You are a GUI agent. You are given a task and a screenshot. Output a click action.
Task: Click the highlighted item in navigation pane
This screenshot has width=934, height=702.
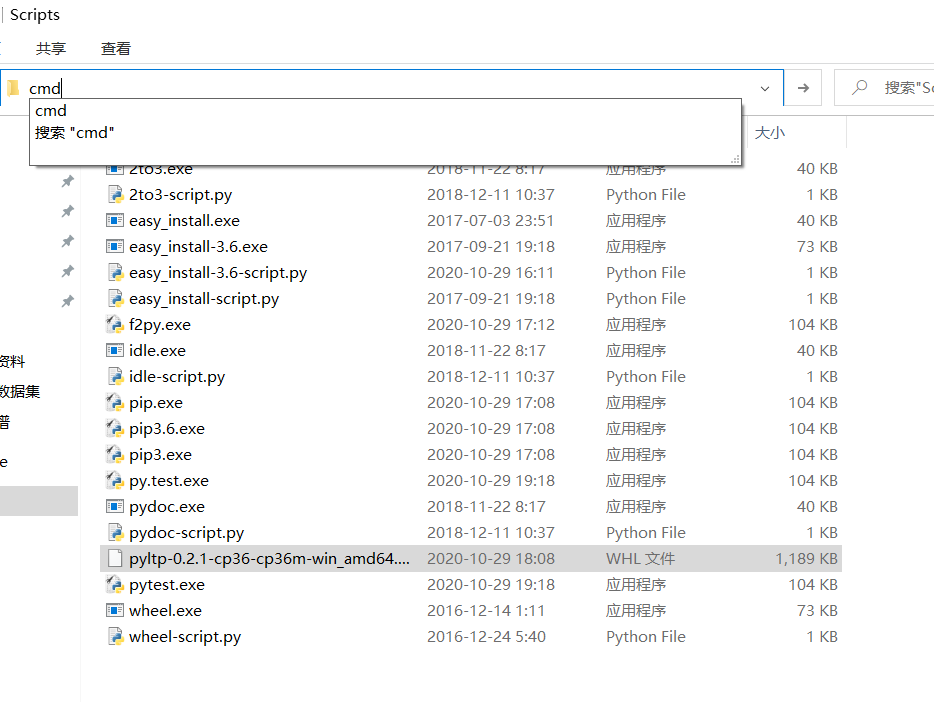coord(39,501)
